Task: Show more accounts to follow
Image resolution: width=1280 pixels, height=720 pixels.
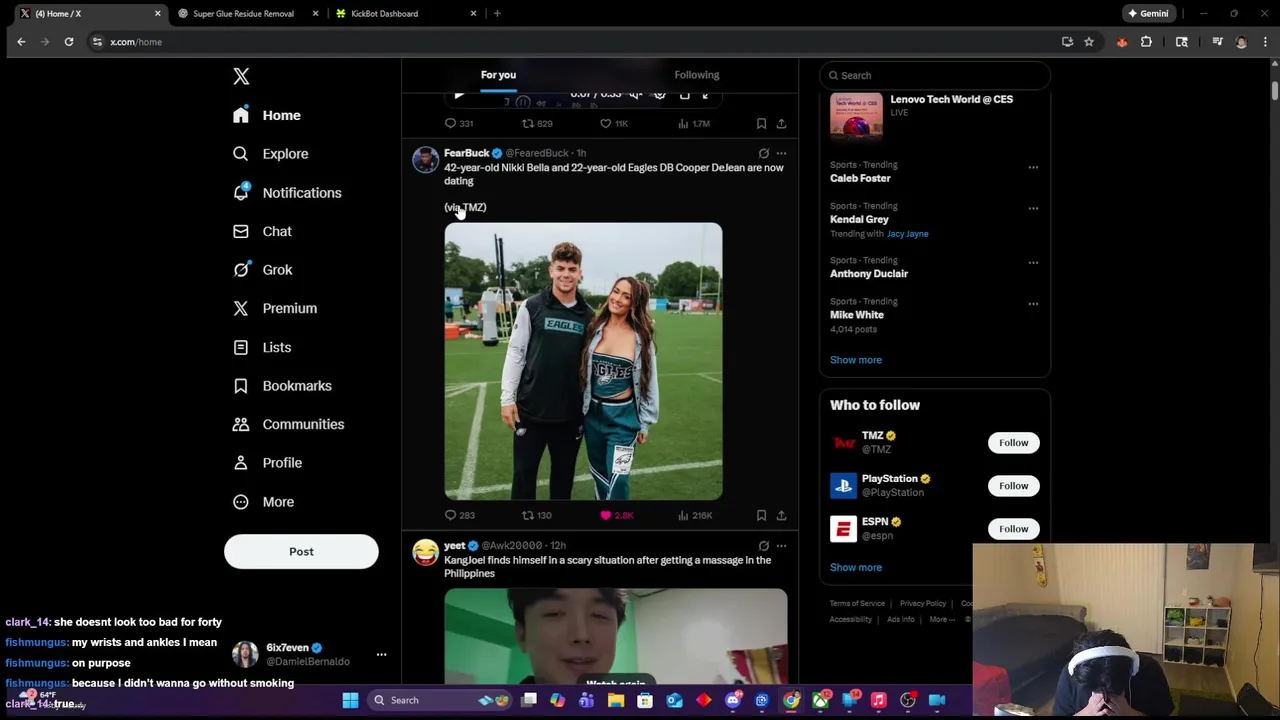Action: point(856,567)
